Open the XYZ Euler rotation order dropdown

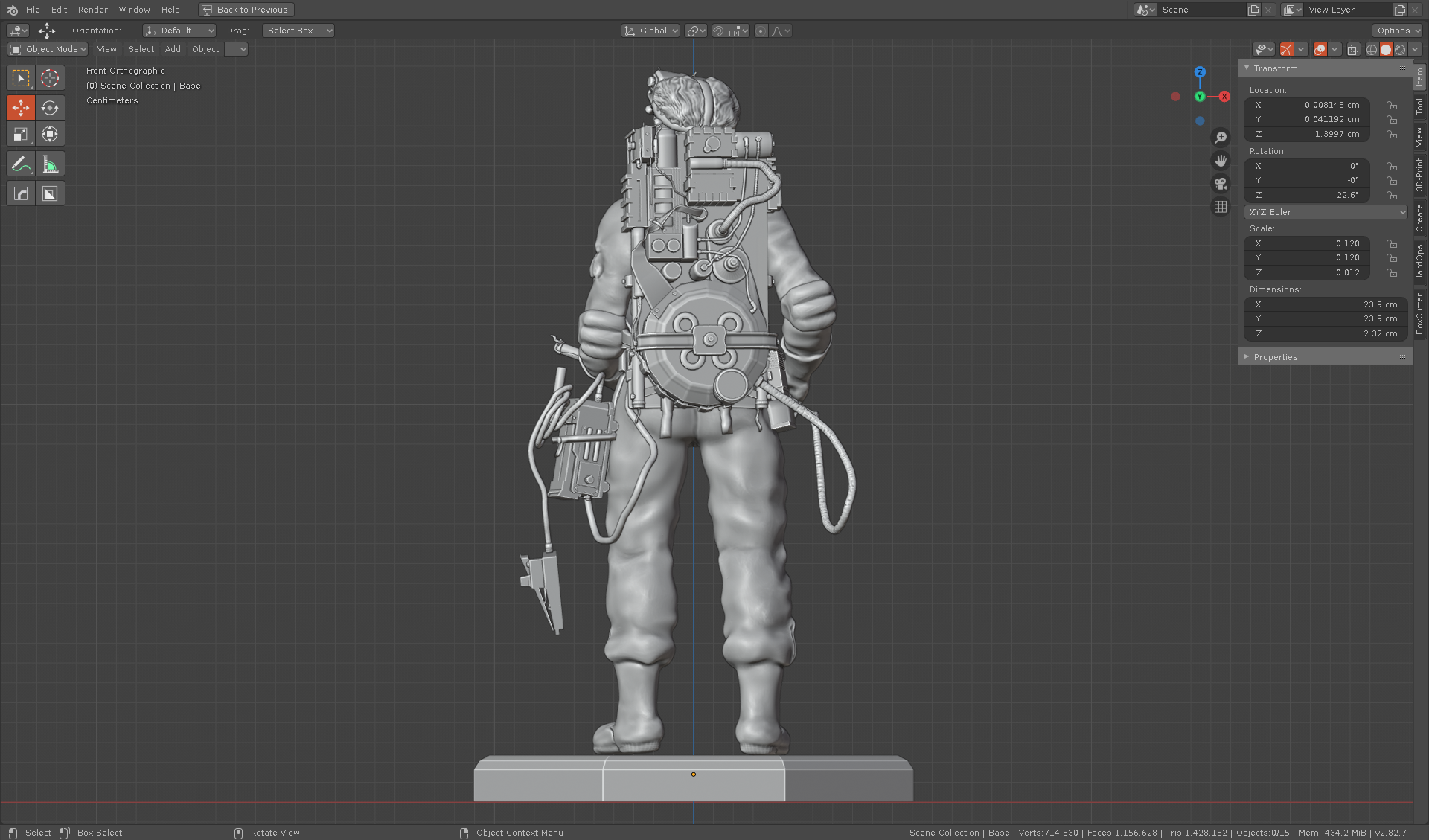pyautogui.click(x=1325, y=212)
